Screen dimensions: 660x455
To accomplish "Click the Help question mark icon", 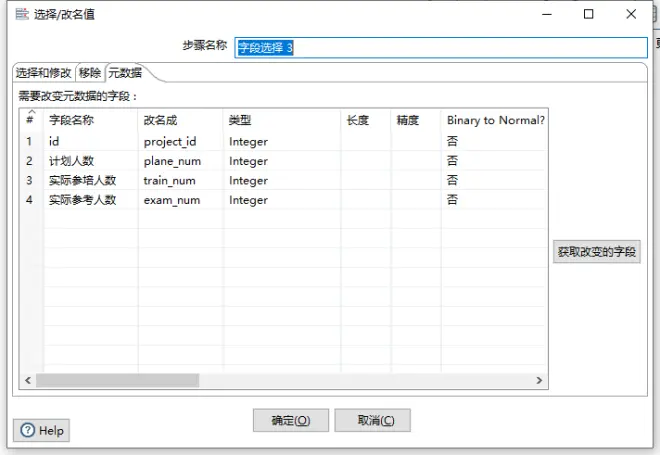I will 28,430.
